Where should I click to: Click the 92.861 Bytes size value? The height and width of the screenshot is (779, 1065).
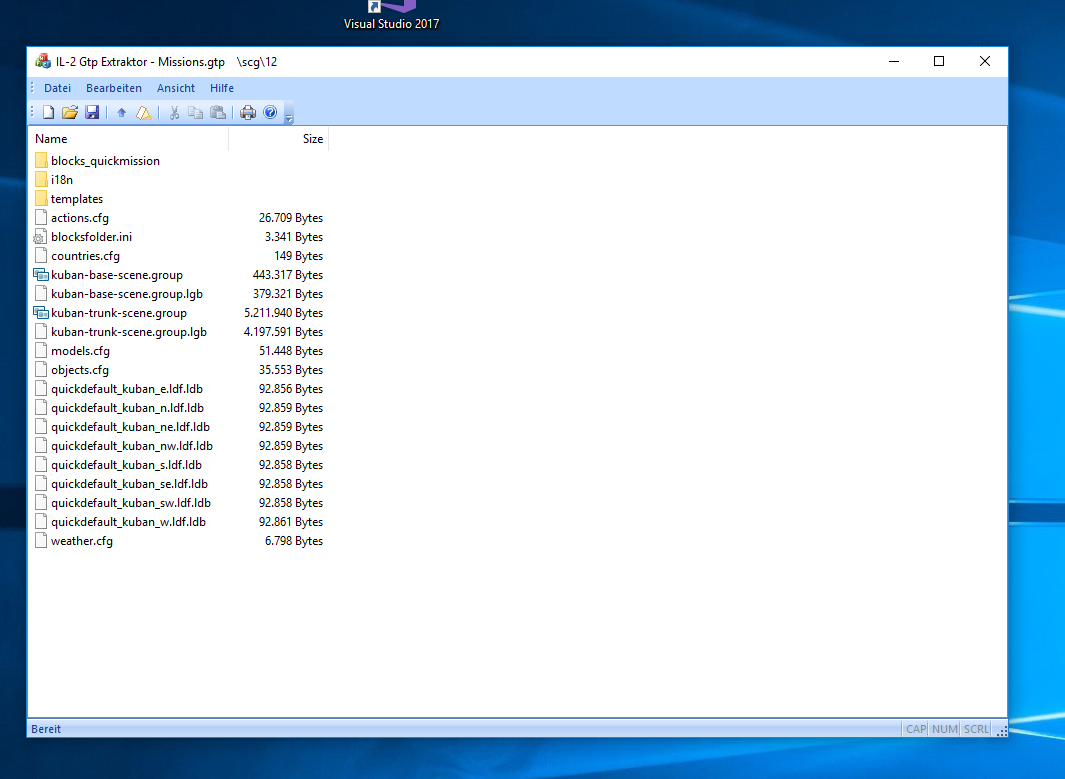[291, 522]
